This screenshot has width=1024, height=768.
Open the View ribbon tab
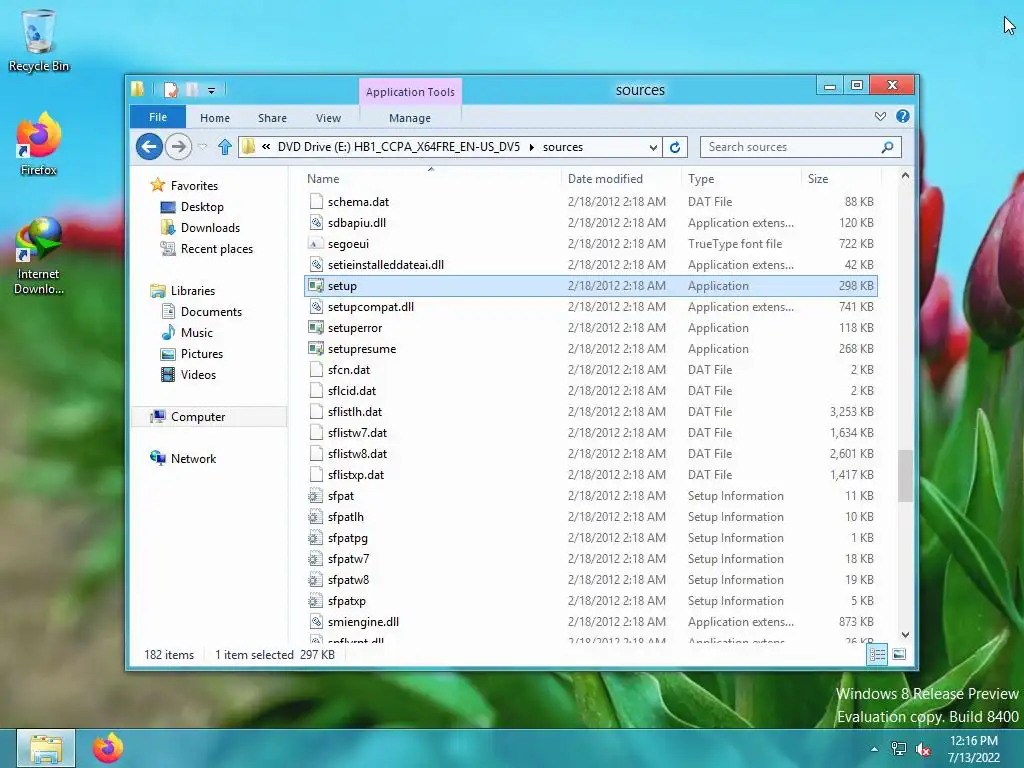click(x=328, y=118)
